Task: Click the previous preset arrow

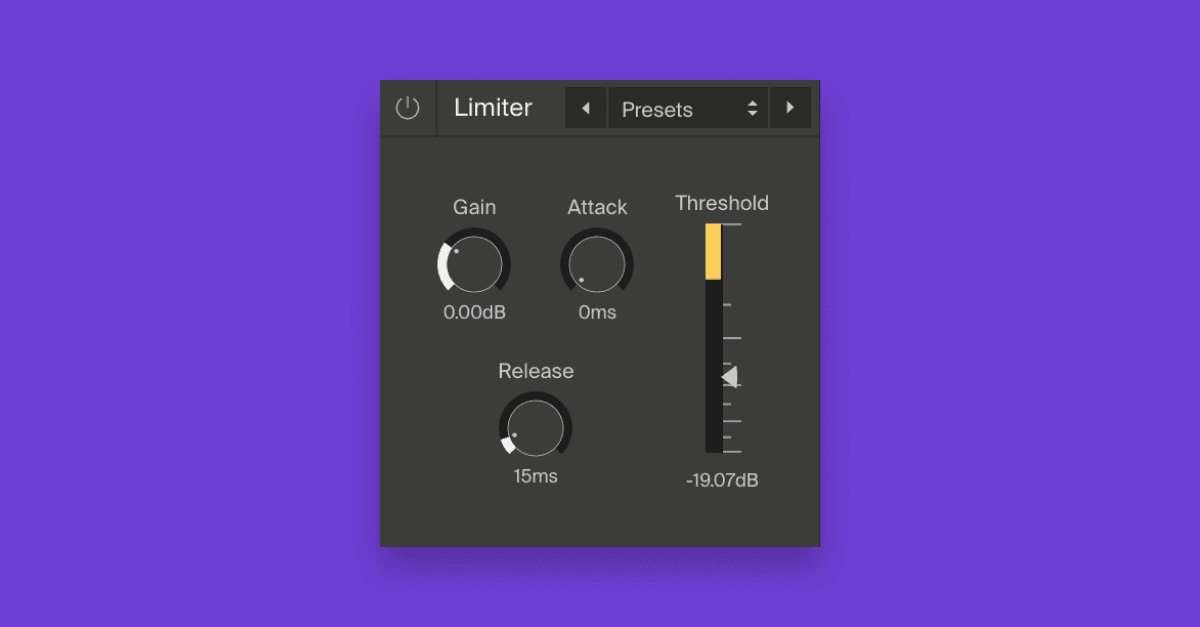Action: pyautogui.click(x=585, y=108)
